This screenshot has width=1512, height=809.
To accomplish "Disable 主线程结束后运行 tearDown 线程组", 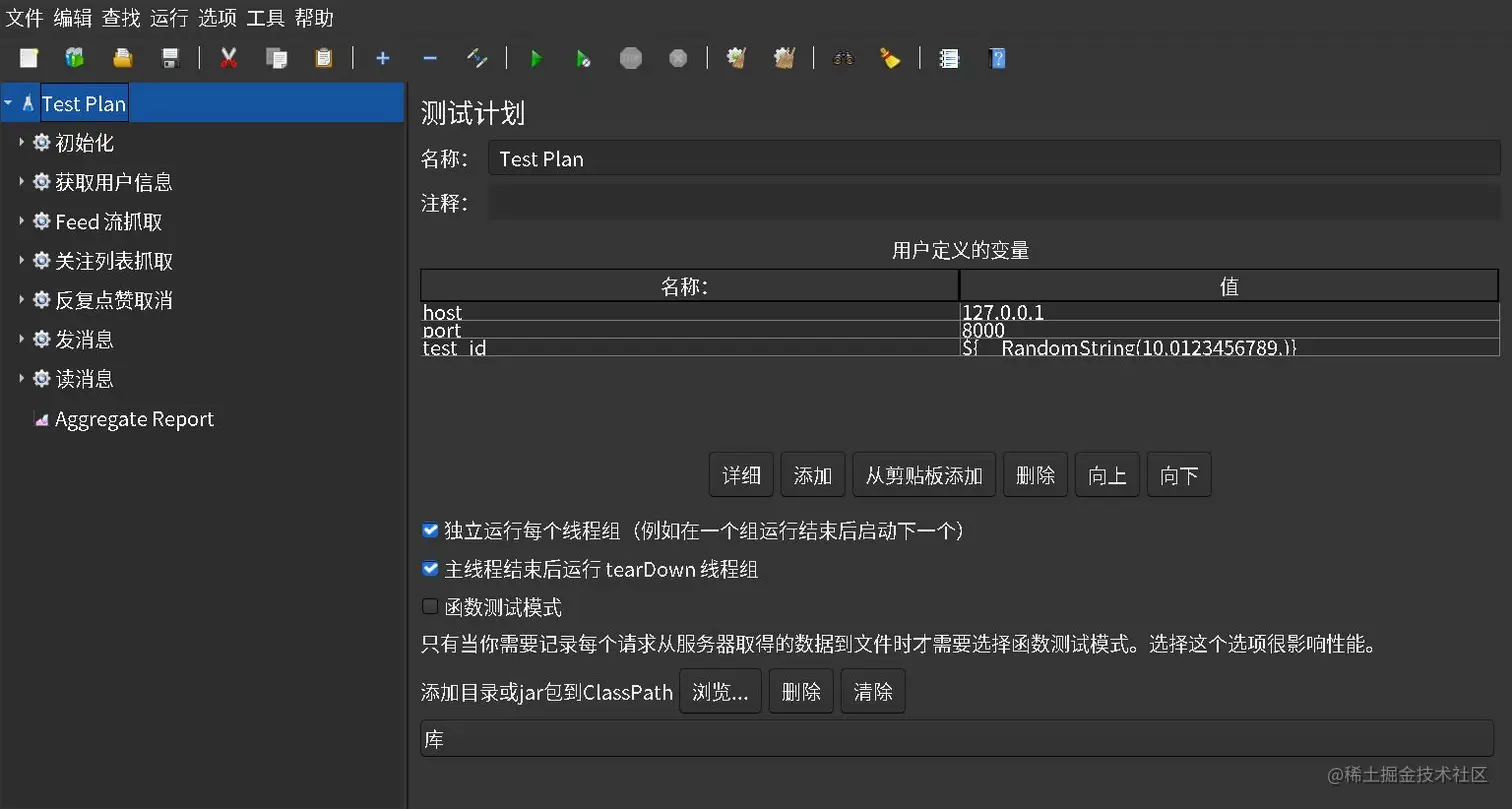I will coord(430,569).
